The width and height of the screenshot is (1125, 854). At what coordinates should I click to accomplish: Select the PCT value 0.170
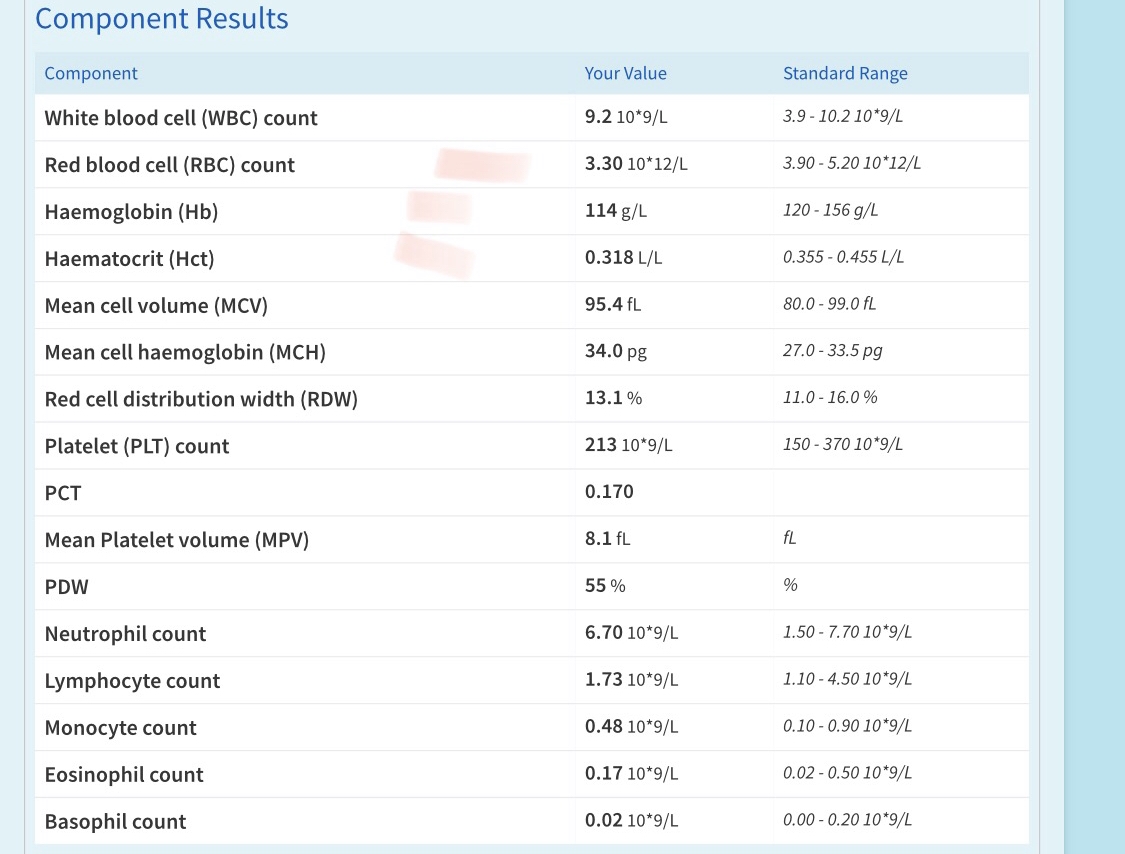[x=608, y=492]
